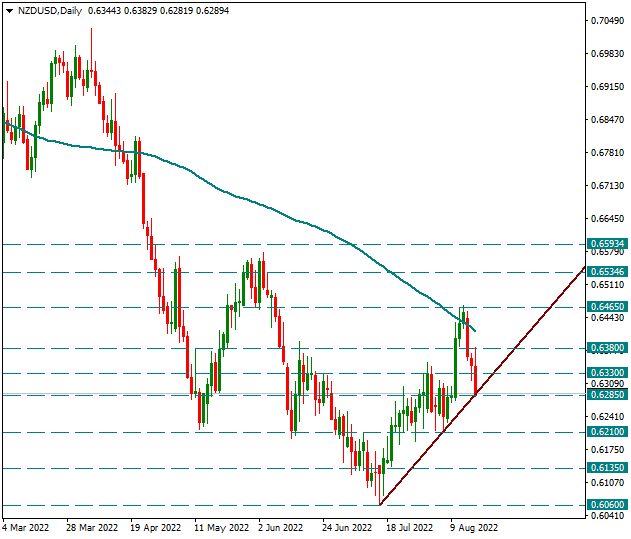Click the 2 Jun 2022 date label
Viewport: 631px width, 539px height.
click(x=280, y=527)
